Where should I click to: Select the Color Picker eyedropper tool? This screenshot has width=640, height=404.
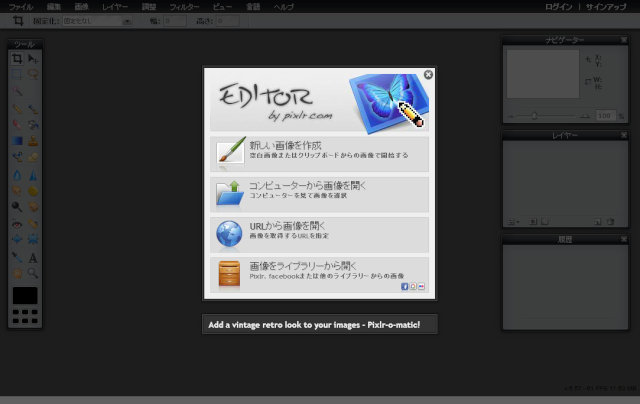(x=17, y=257)
